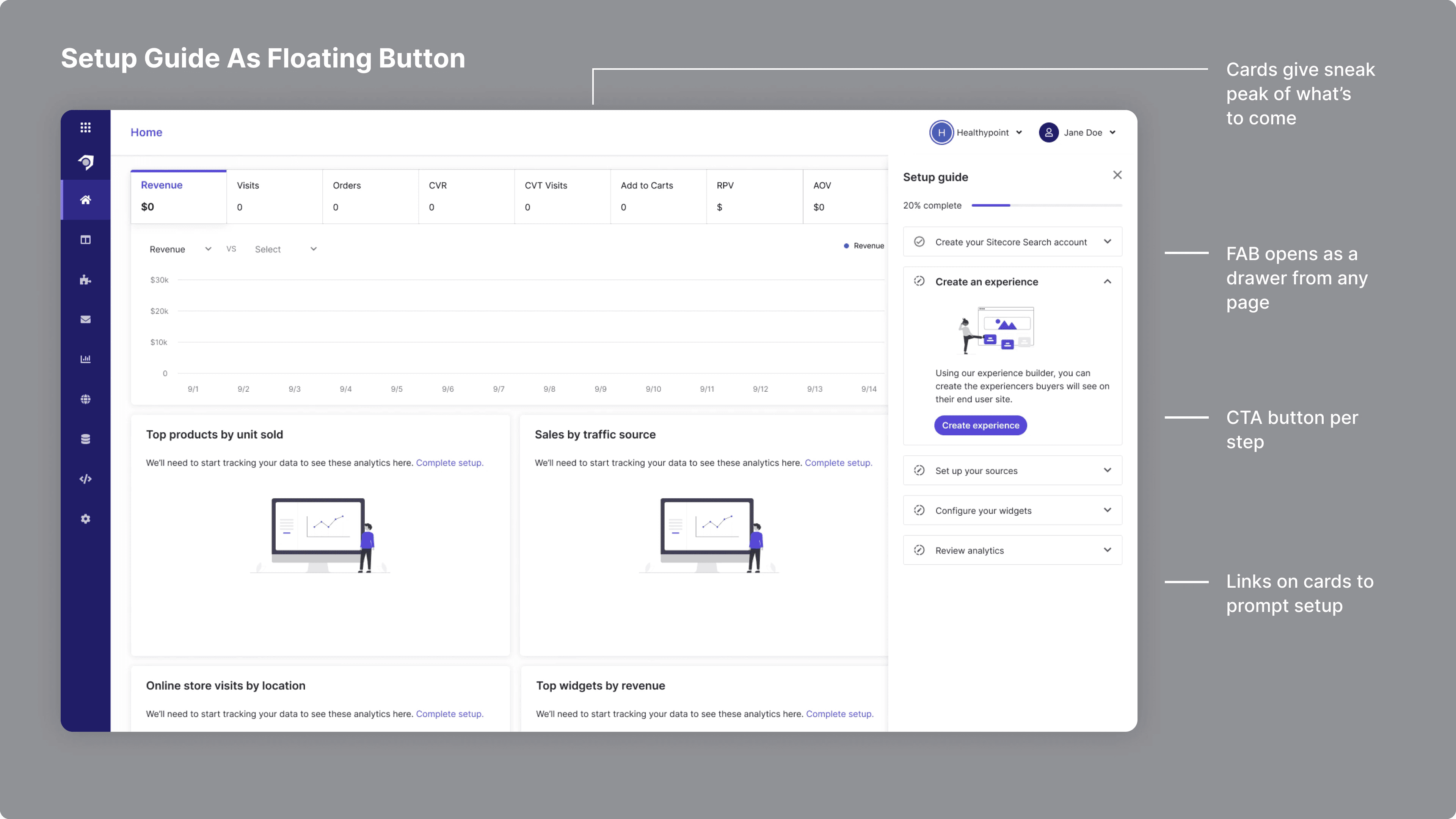Image resolution: width=1456 pixels, height=819 pixels.
Task: Click the '9/7' date label on chart
Action: point(499,389)
